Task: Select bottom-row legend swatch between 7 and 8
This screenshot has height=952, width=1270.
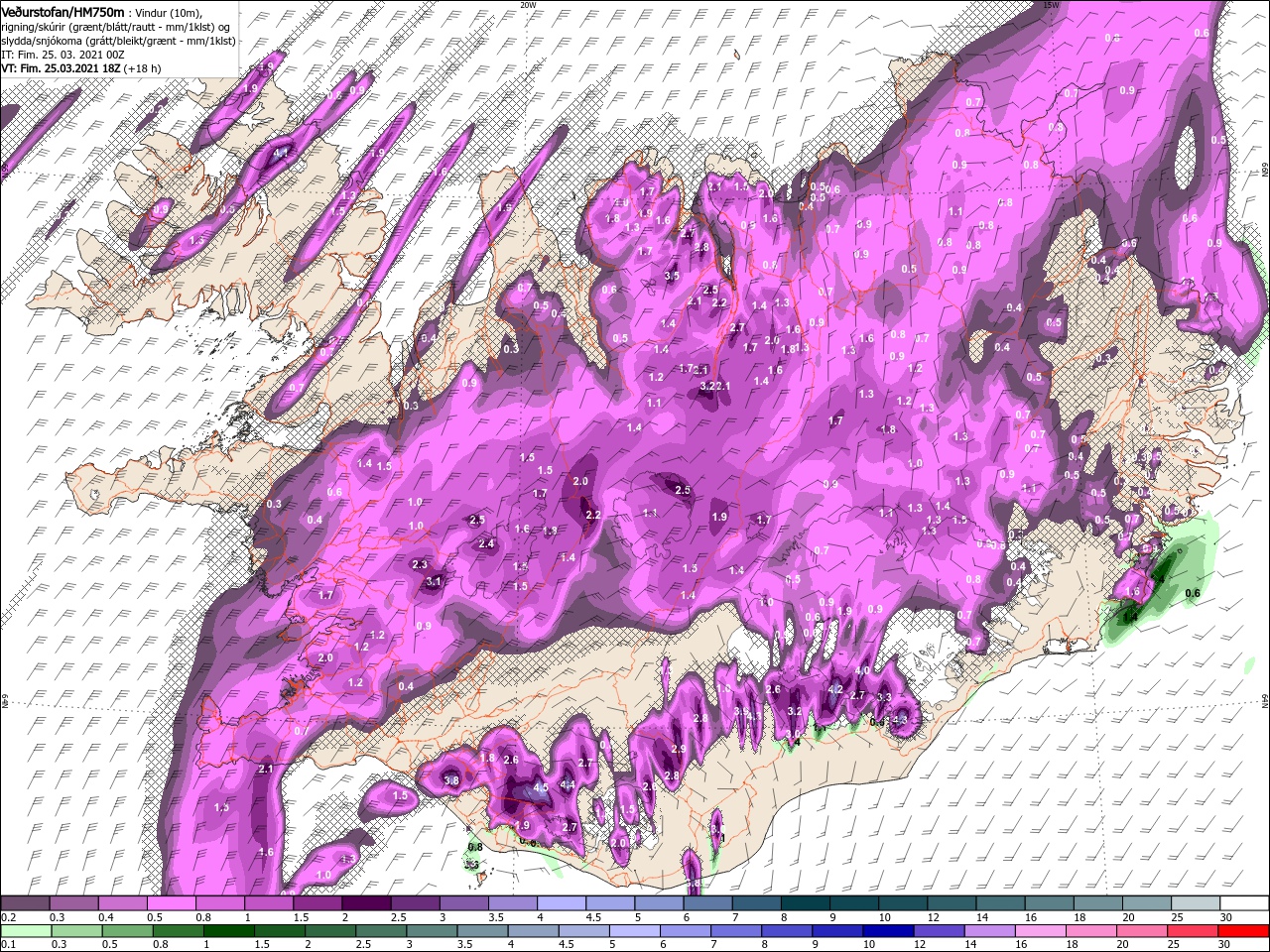Action: [736, 931]
